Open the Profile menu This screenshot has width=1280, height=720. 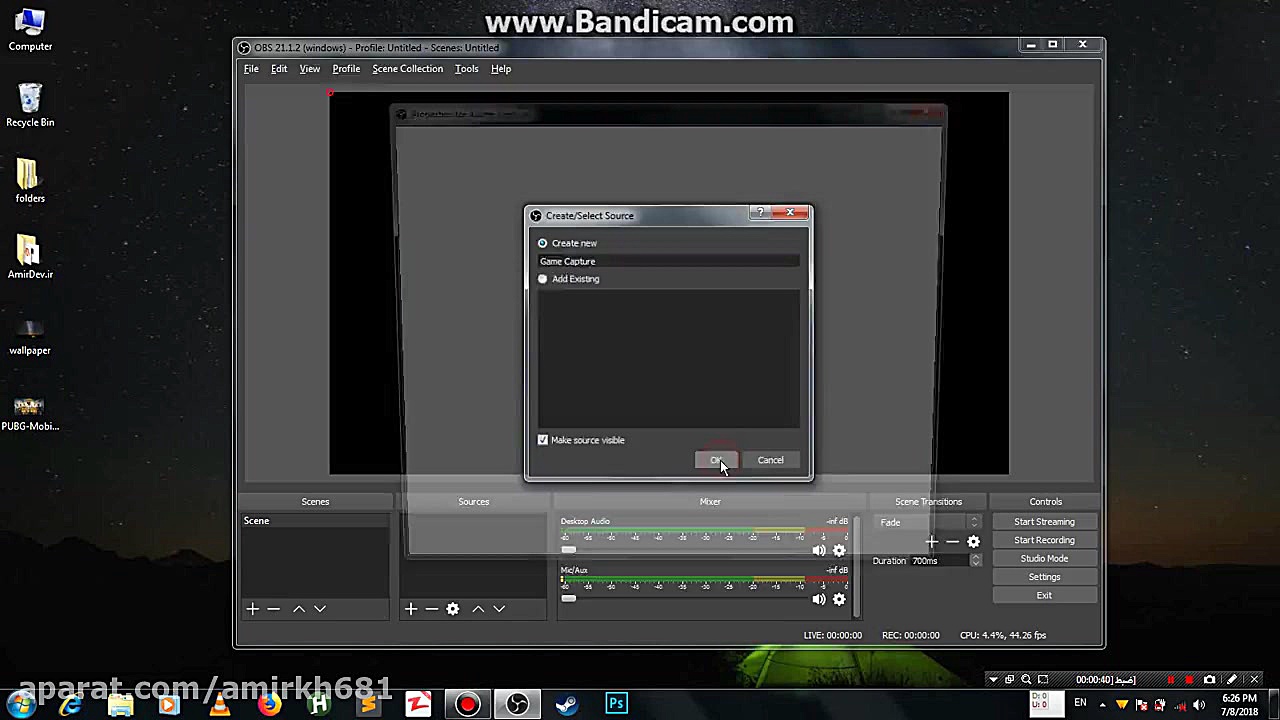[346, 69]
